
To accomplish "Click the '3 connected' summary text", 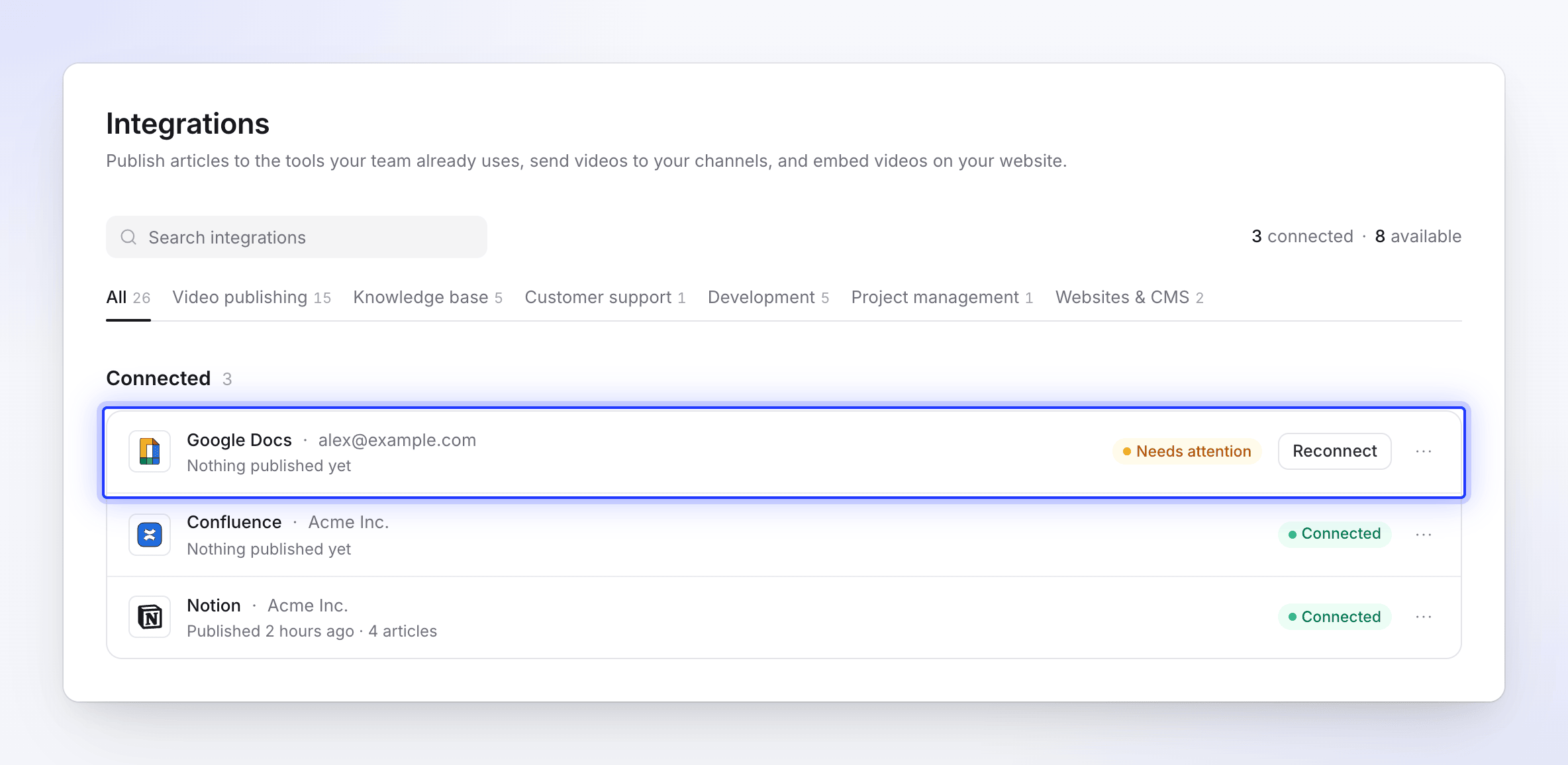I will click(x=1302, y=236).
